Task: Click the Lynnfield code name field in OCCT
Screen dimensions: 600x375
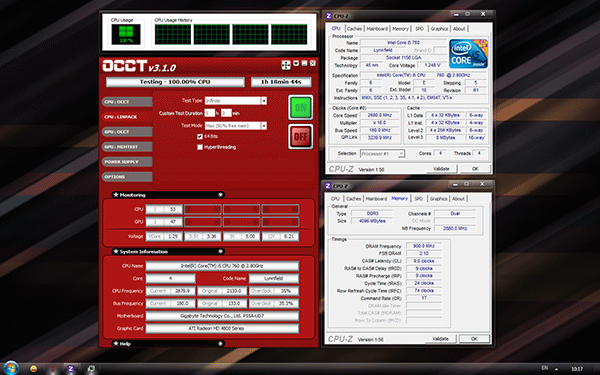Action: click(274, 278)
